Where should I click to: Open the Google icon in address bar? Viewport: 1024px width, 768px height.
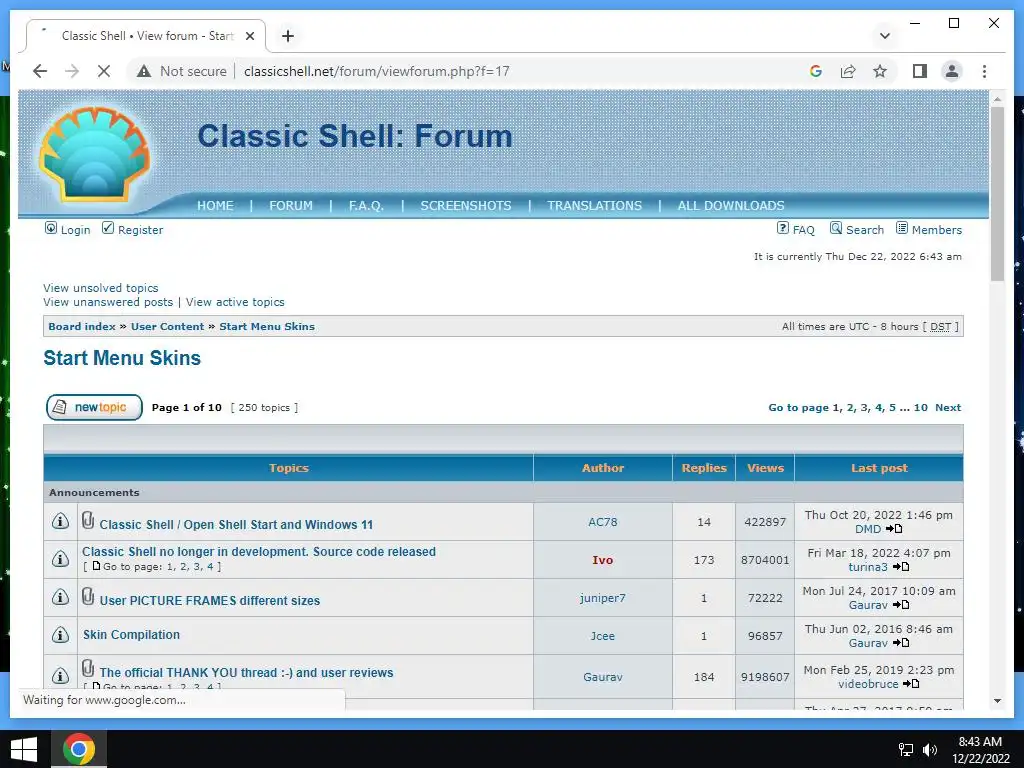816,71
